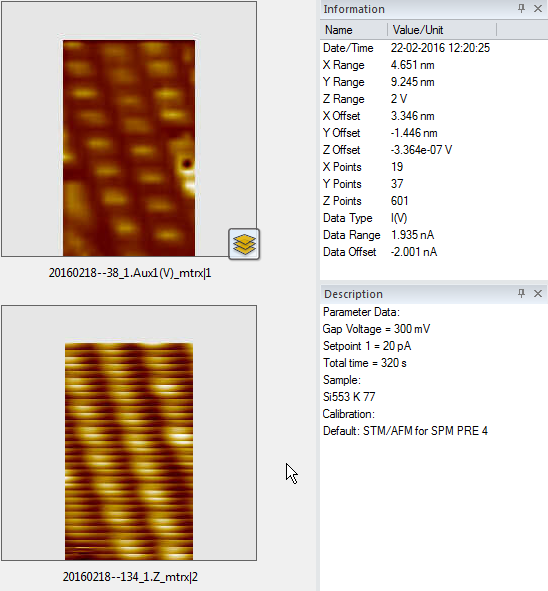The image size is (548, 591).
Task: Pin the Information panel
Action: 521,9
